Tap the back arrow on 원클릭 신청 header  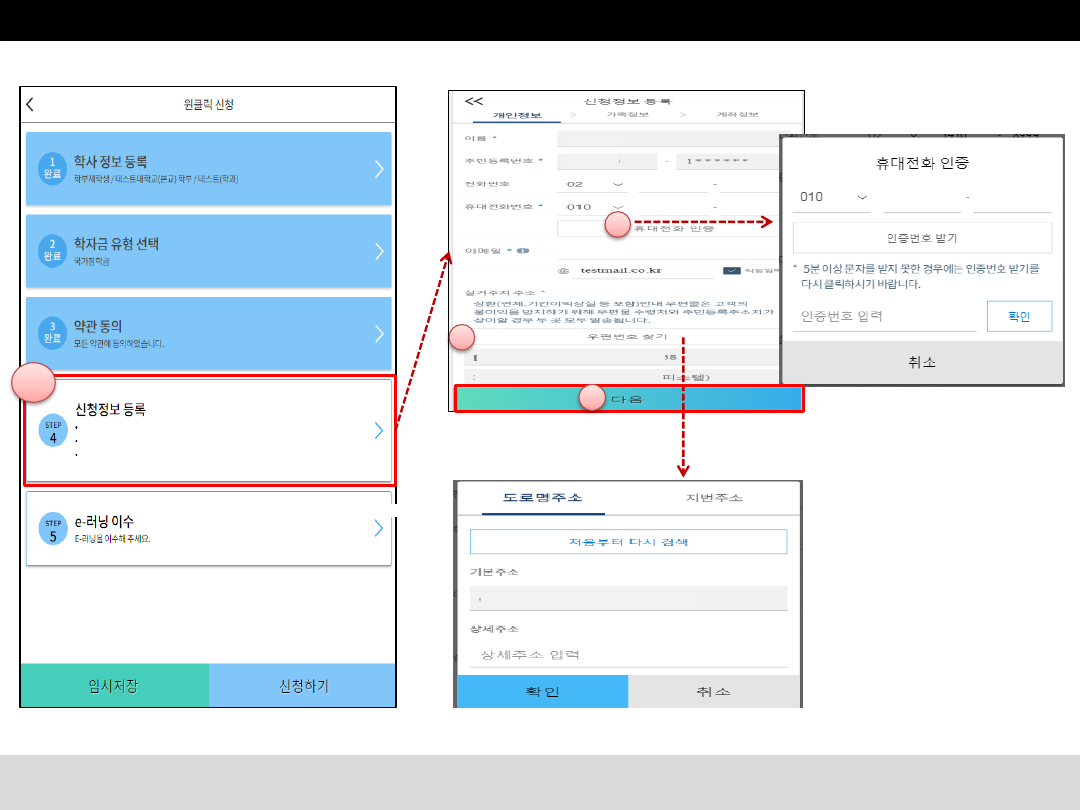(x=31, y=104)
